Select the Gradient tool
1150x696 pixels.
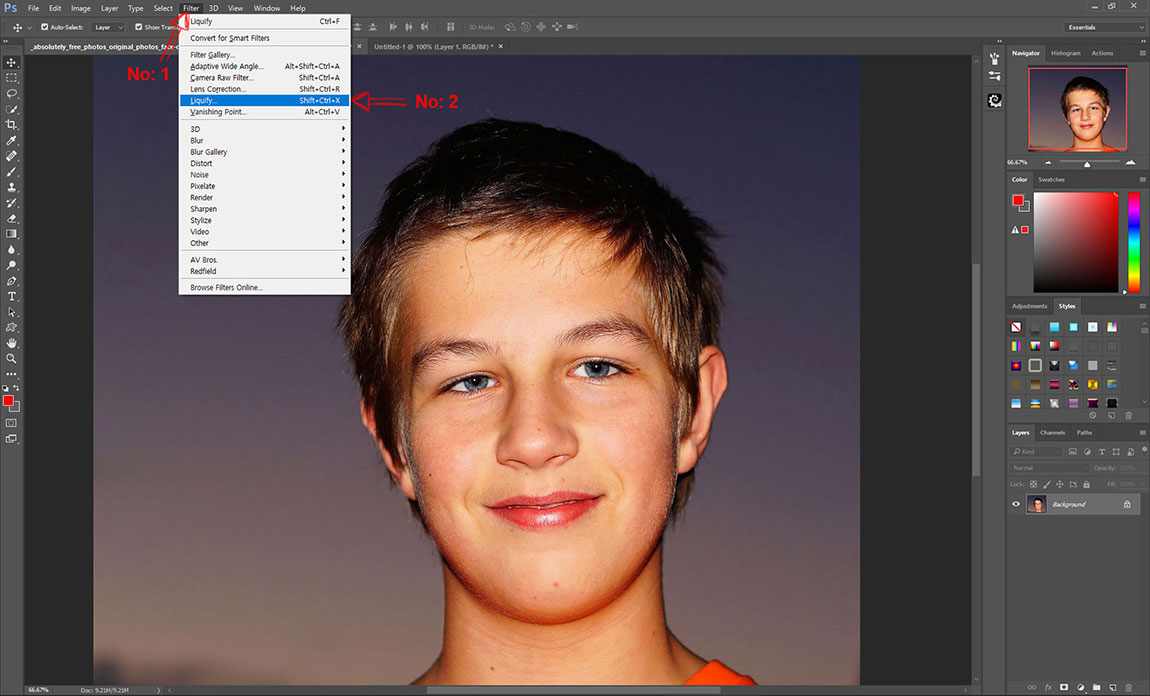tap(11, 234)
